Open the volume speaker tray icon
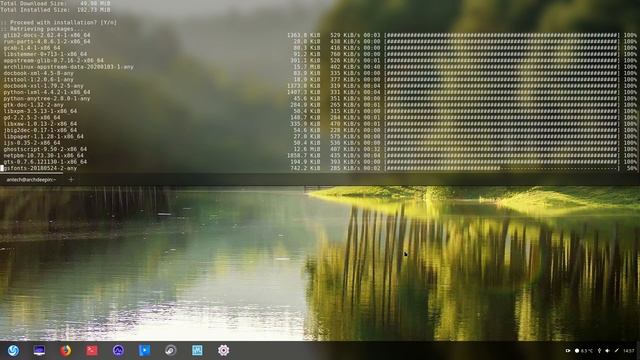The height and width of the screenshot is (360, 640). click(x=607, y=351)
